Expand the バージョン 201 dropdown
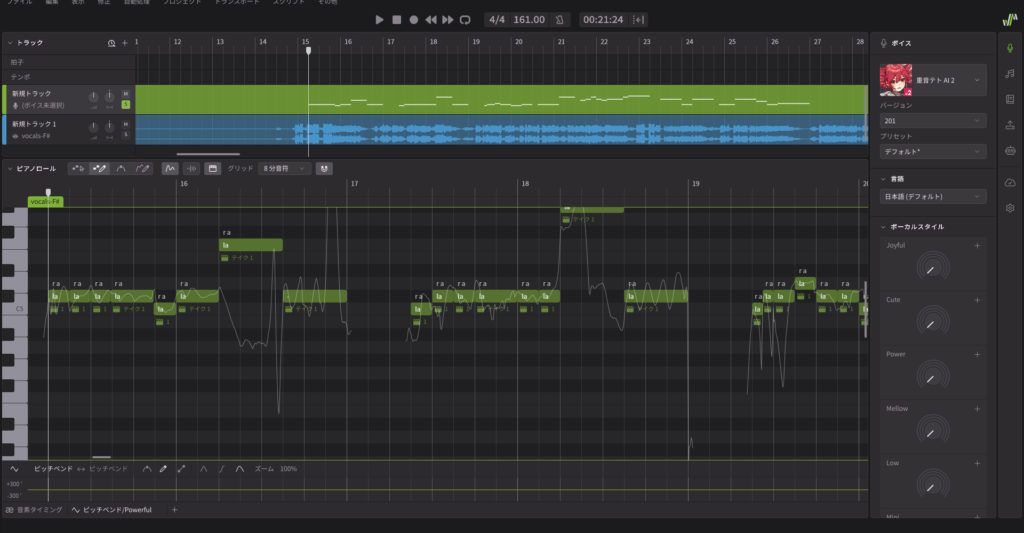This screenshot has height=533, width=1024. click(x=932, y=120)
